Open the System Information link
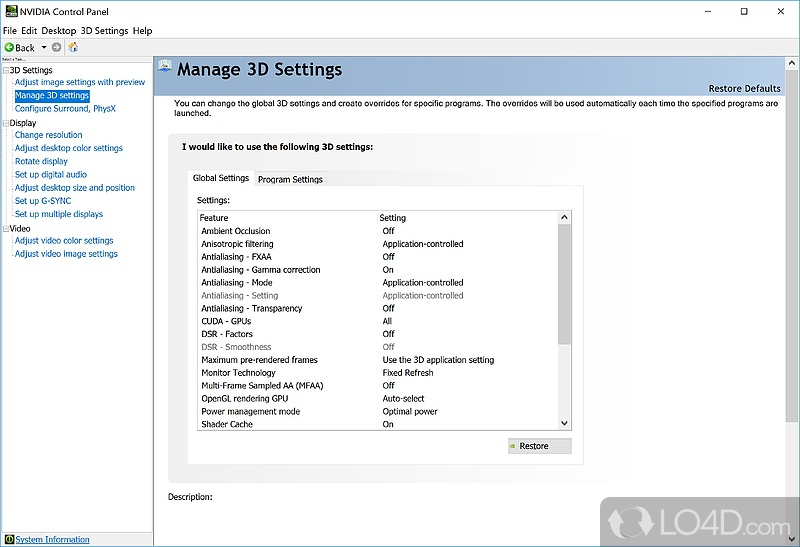The width and height of the screenshot is (800, 547). [x=52, y=539]
